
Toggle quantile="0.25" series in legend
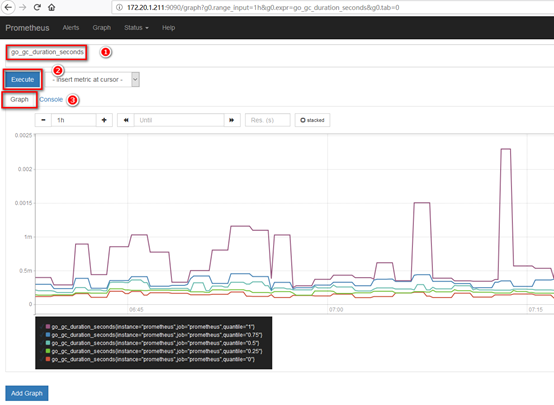point(151,351)
